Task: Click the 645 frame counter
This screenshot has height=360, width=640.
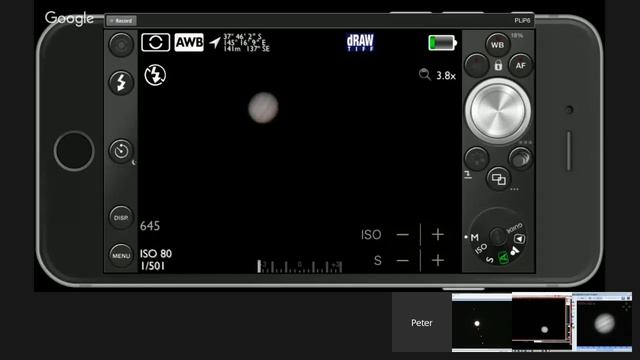Action: click(x=150, y=226)
